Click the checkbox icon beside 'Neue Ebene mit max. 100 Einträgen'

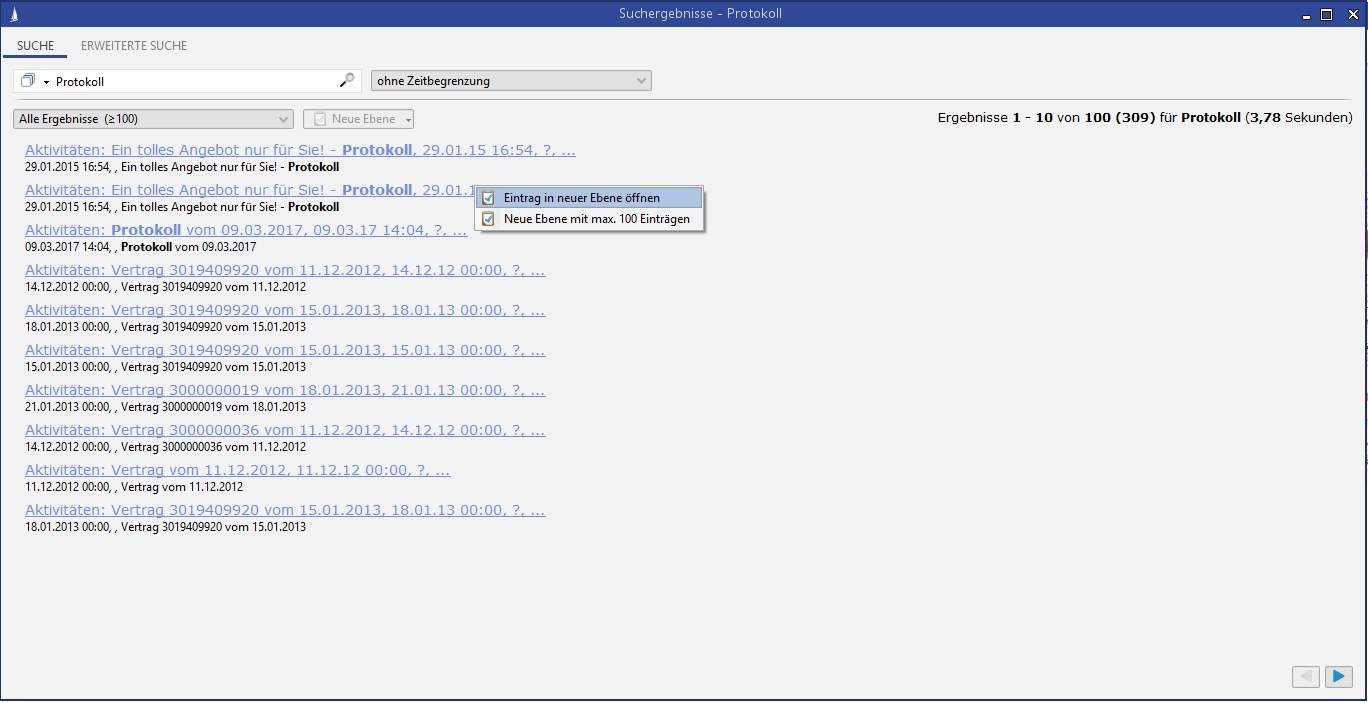pyautogui.click(x=488, y=219)
